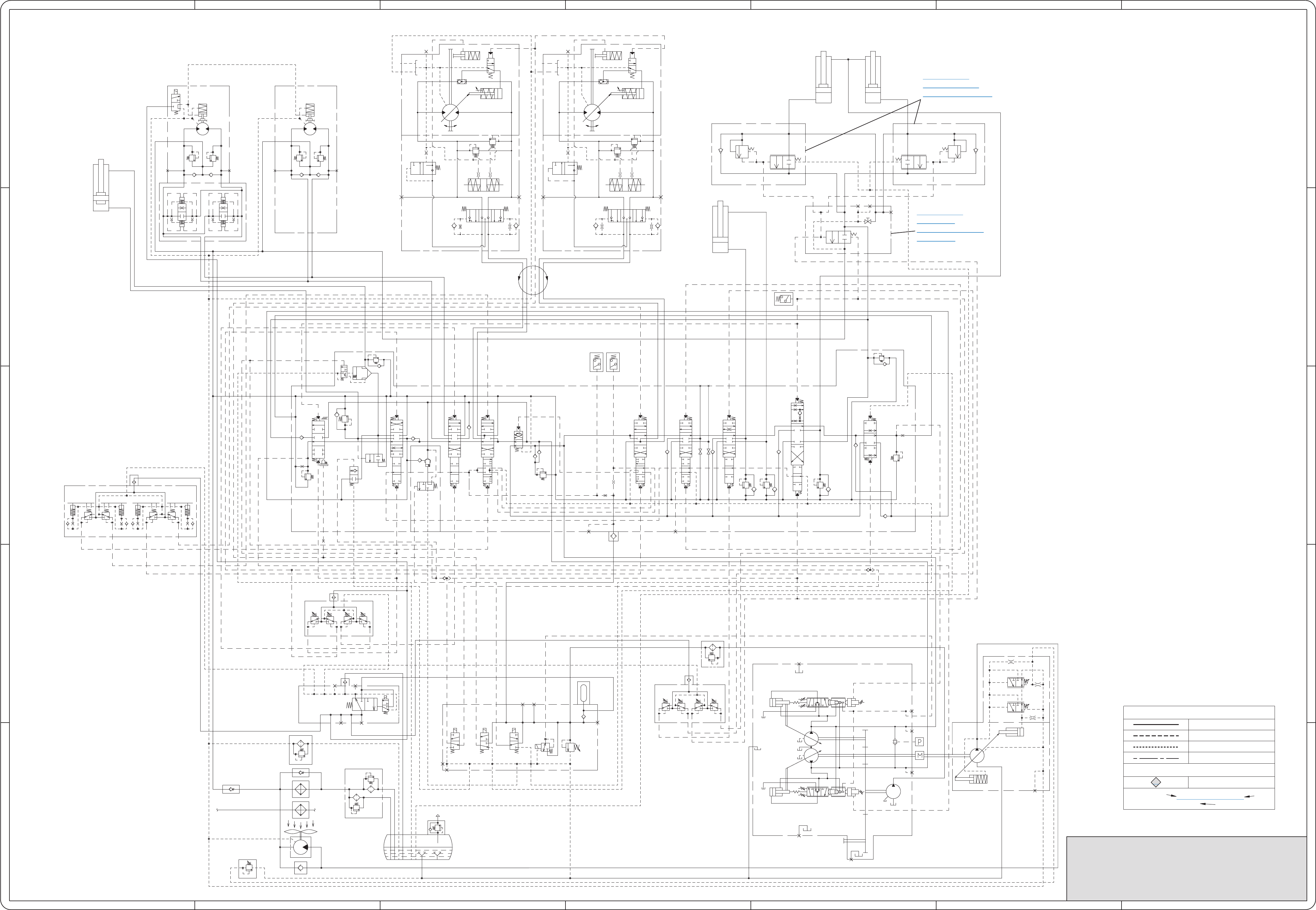Select the right of the two adjacent pressure switches

pyautogui.click(x=613, y=362)
